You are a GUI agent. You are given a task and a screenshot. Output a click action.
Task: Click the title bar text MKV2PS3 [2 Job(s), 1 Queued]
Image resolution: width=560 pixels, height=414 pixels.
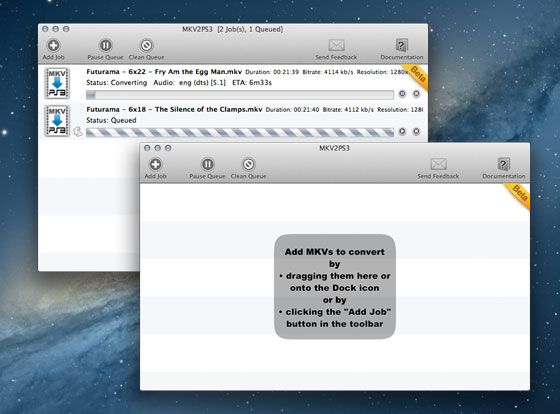[x=232, y=29]
